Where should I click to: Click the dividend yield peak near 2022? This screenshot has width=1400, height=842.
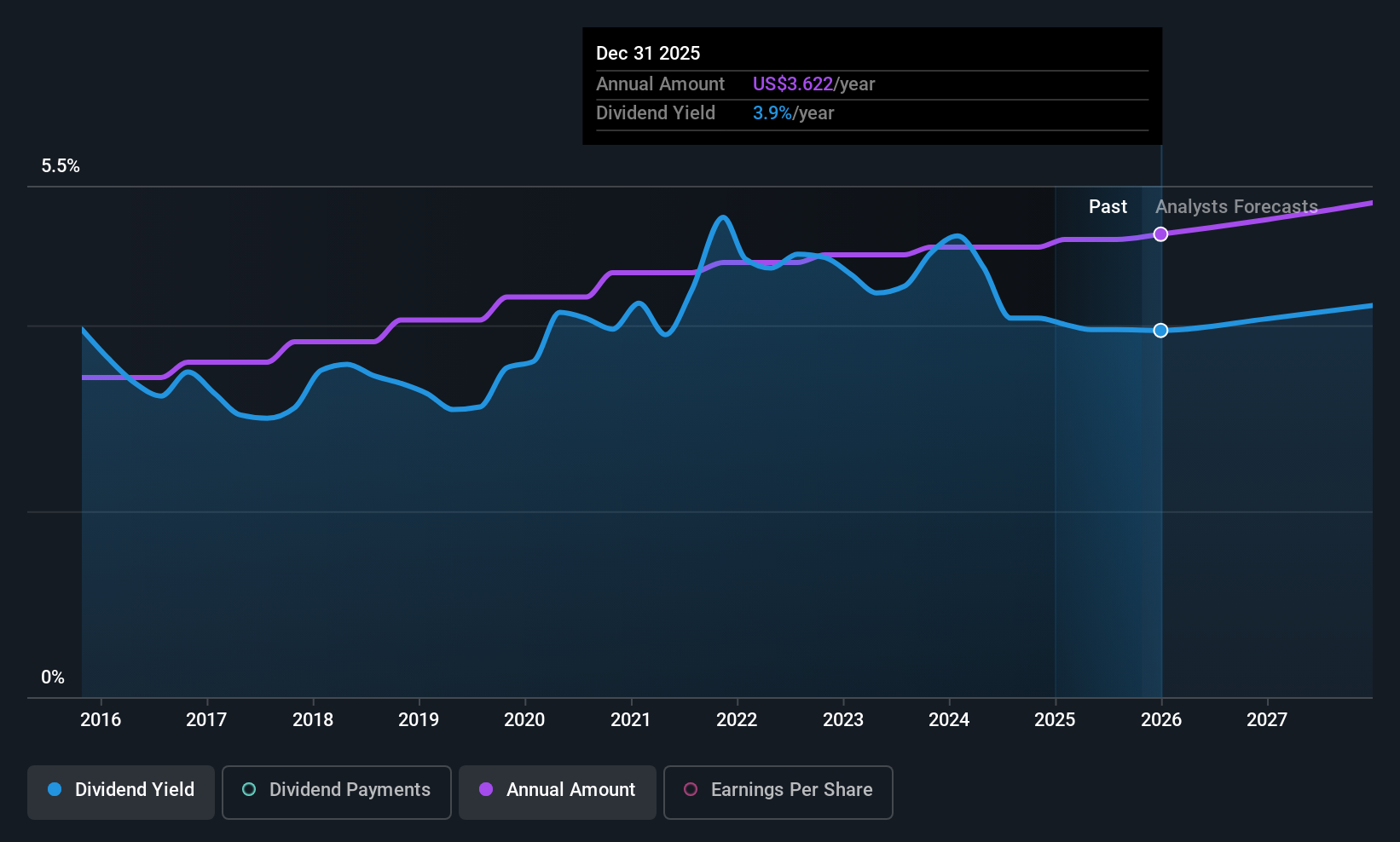point(723,217)
